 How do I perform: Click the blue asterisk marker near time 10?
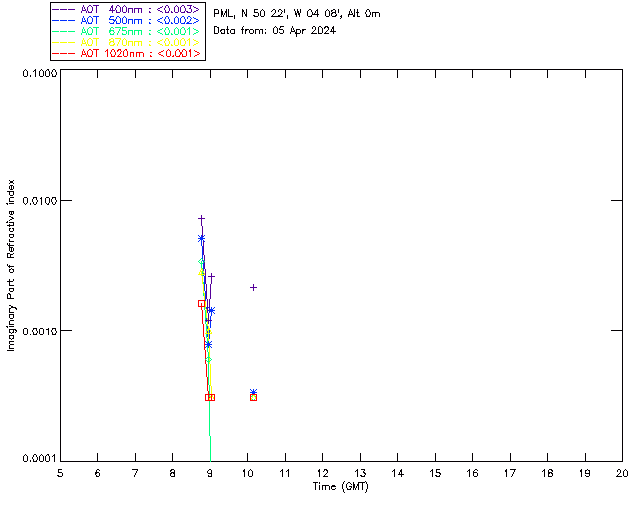[253, 392]
